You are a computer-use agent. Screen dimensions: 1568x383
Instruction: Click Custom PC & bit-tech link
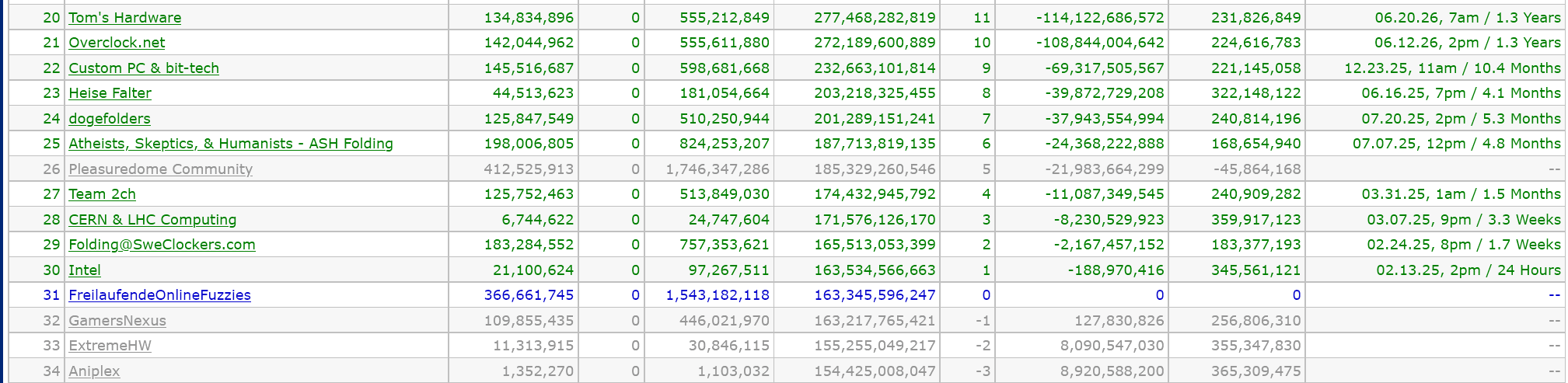click(x=144, y=68)
